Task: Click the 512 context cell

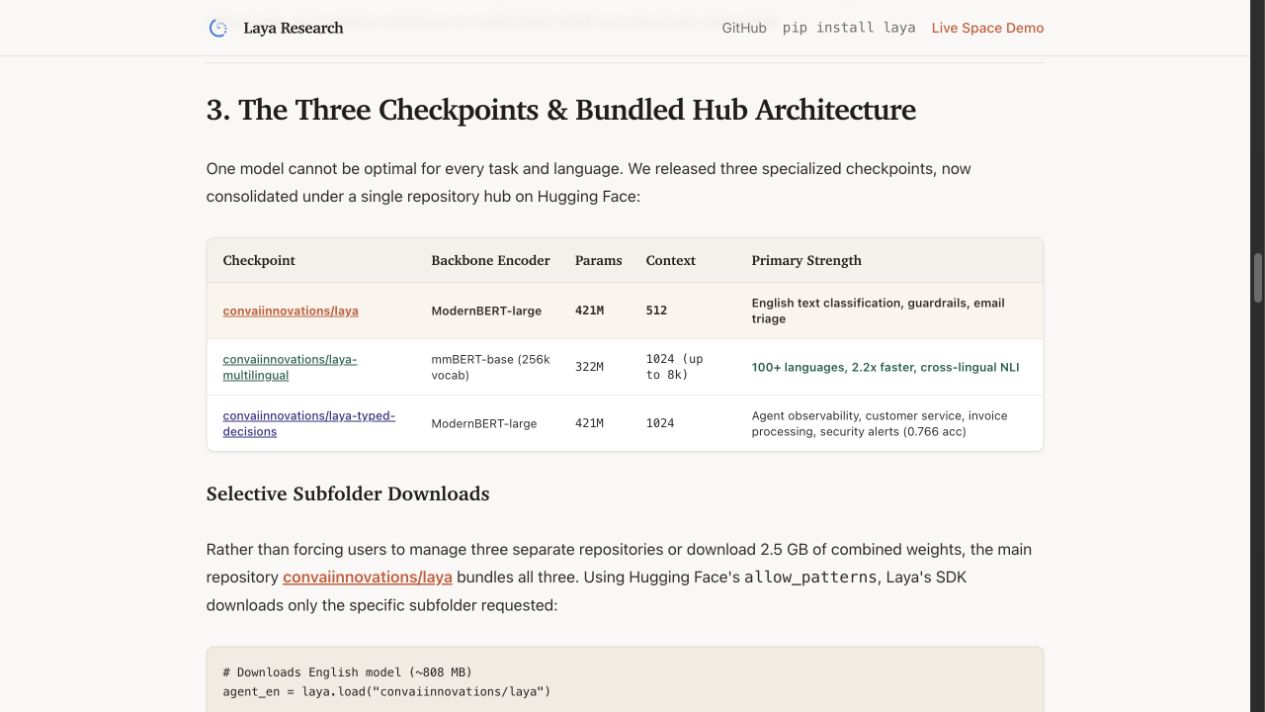Action: 656,311
